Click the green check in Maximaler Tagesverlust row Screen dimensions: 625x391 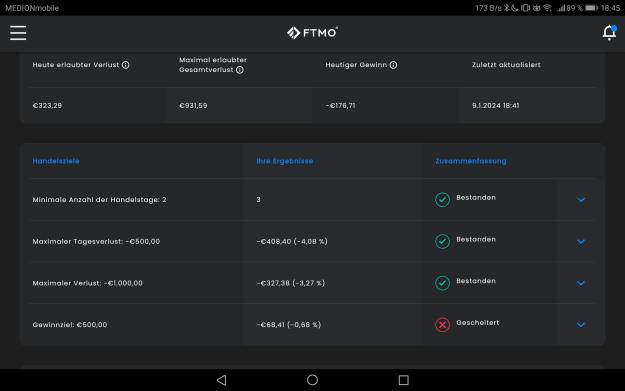(x=442, y=241)
